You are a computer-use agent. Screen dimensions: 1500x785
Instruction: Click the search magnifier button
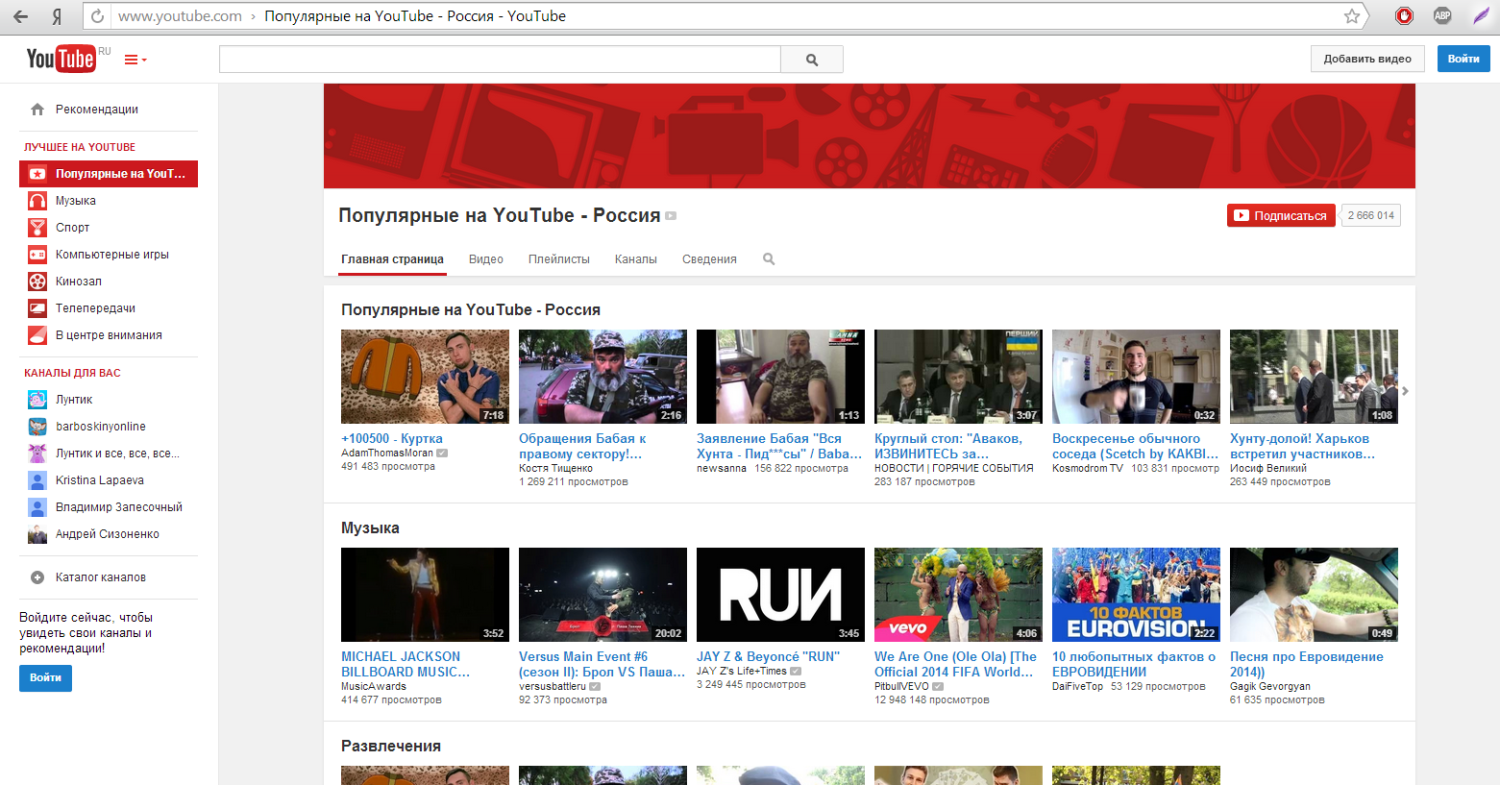[812, 60]
